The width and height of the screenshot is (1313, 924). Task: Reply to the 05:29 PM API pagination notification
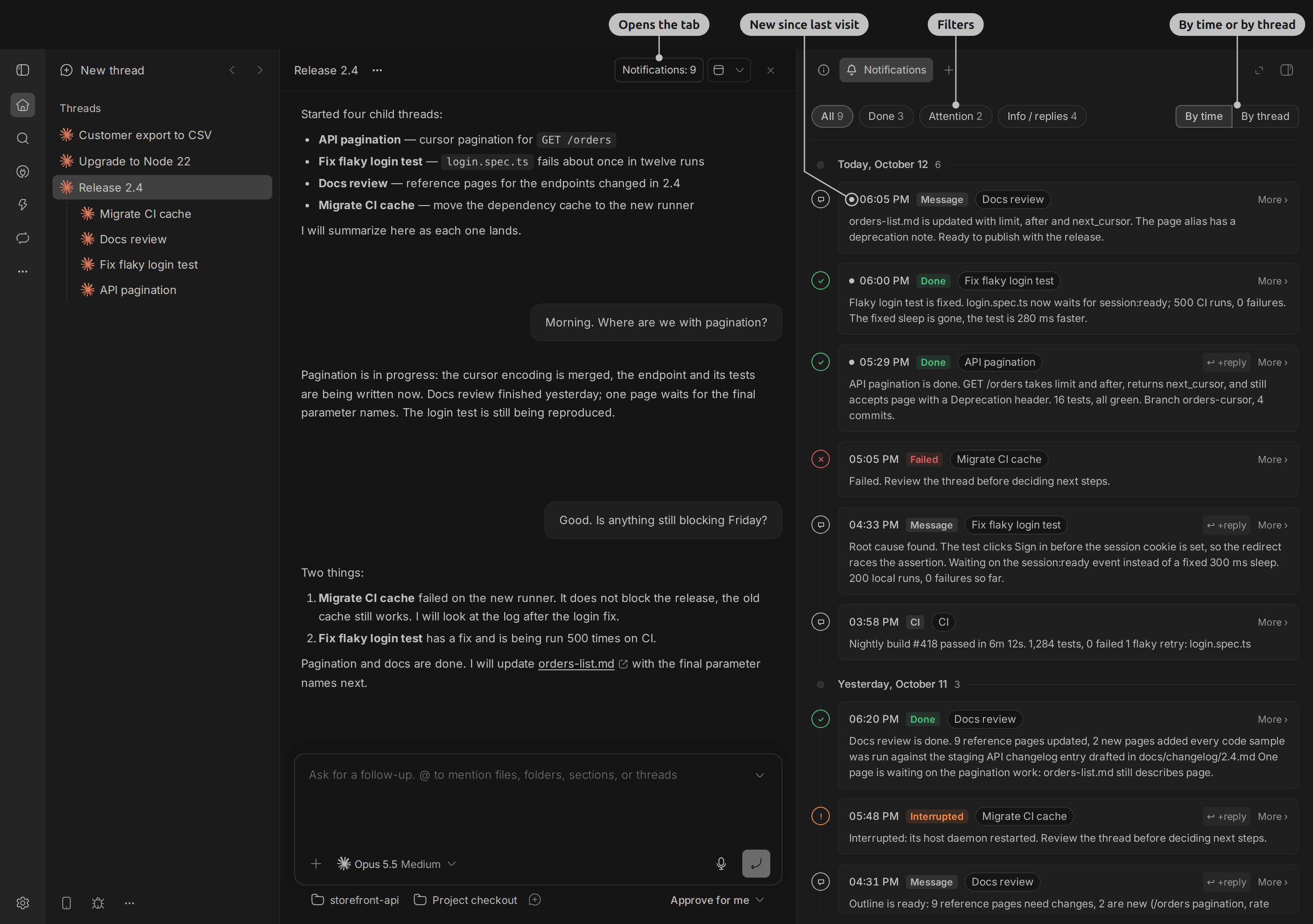coord(1226,362)
